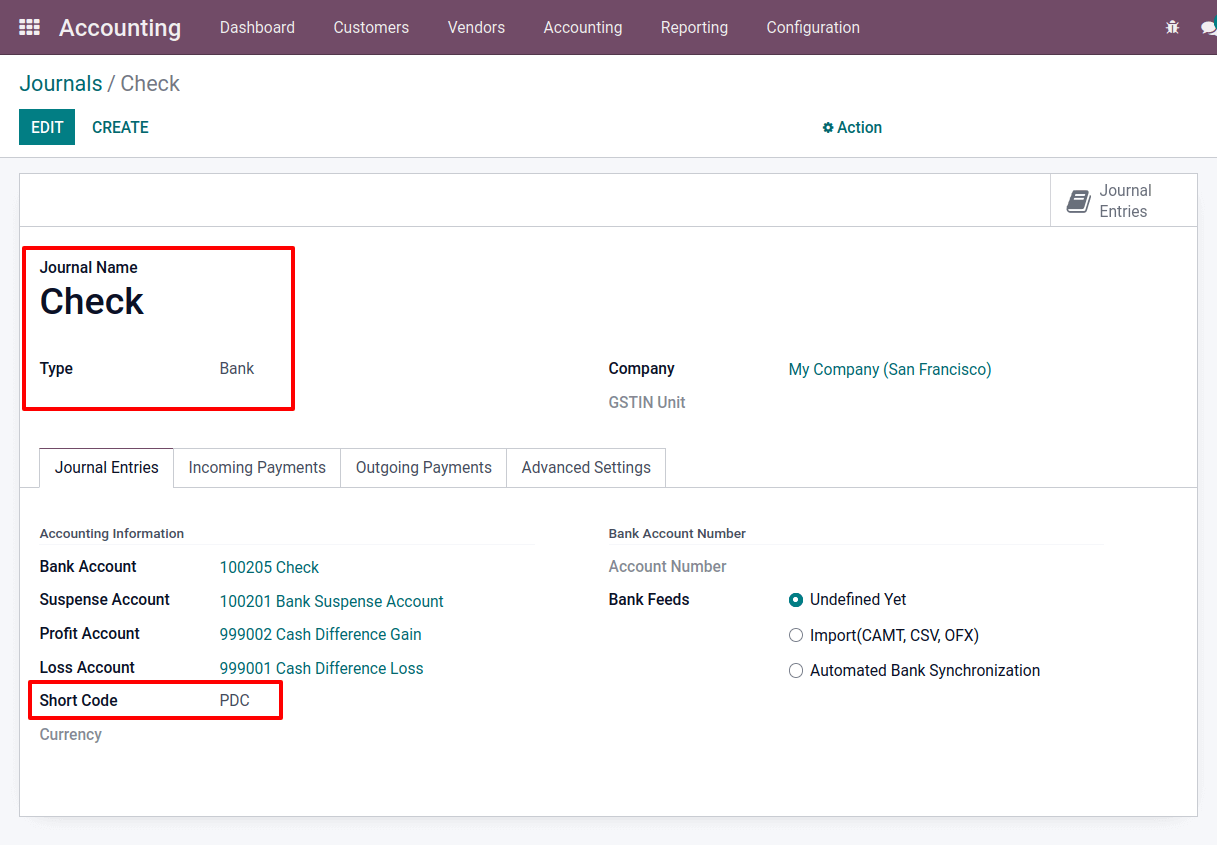Open the Configuration menu
Image resolution: width=1217 pixels, height=845 pixels.
tap(813, 28)
